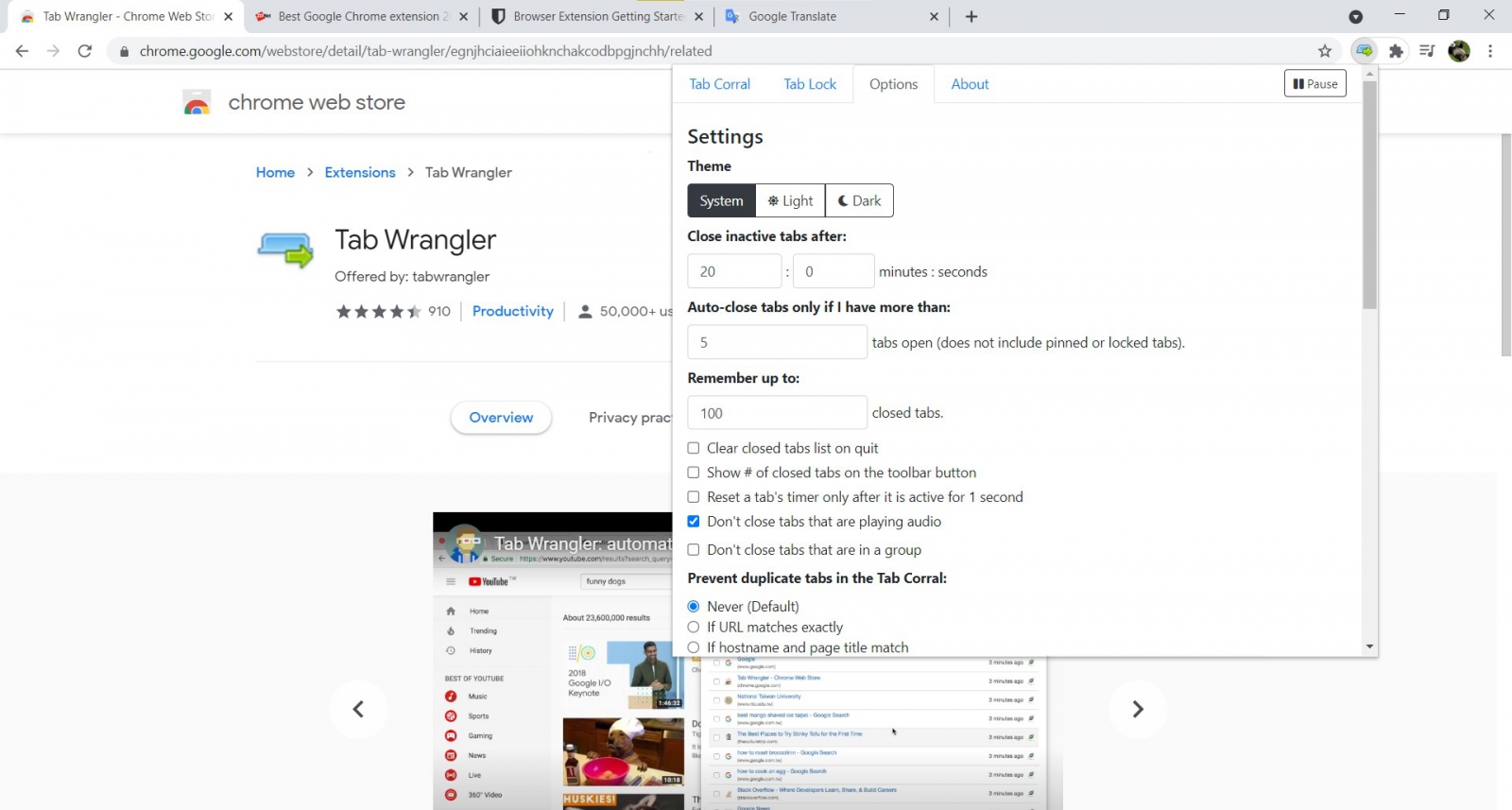Select the Options tab
Viewport: 1512px width, 810px height.
tap(893, 84)
